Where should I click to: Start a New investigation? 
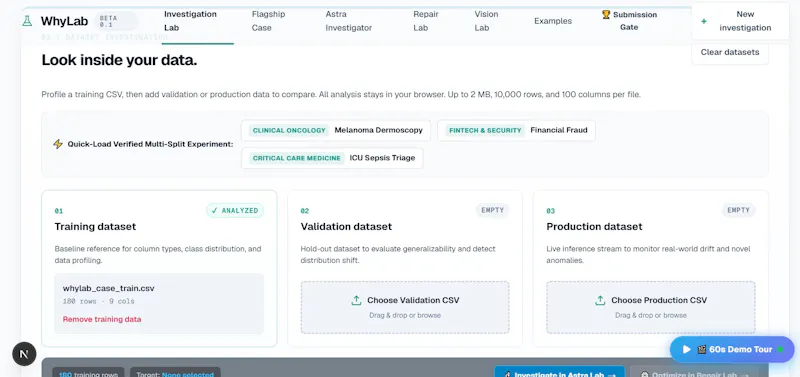(740, 21)
